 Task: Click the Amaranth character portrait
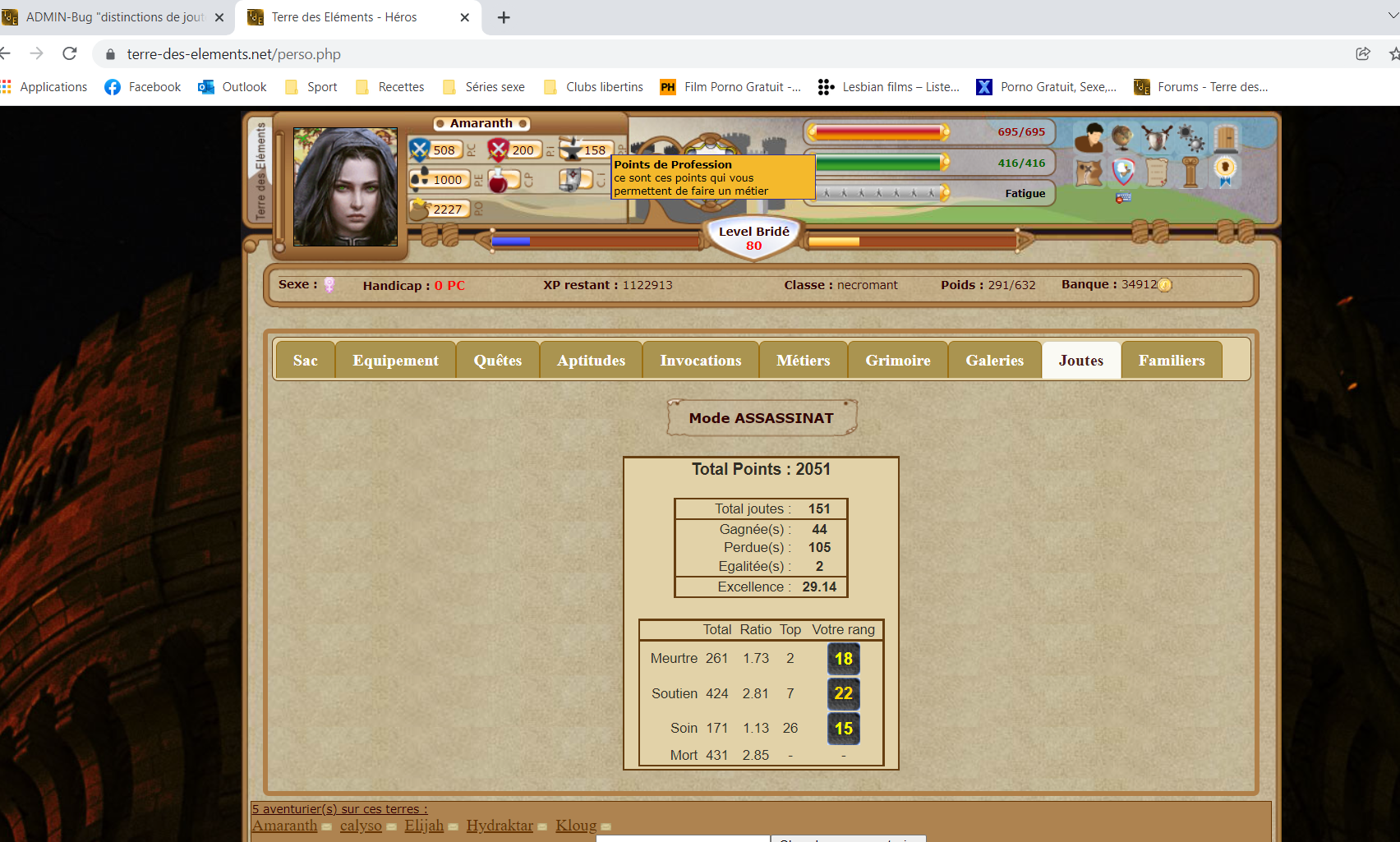point(345,186)
